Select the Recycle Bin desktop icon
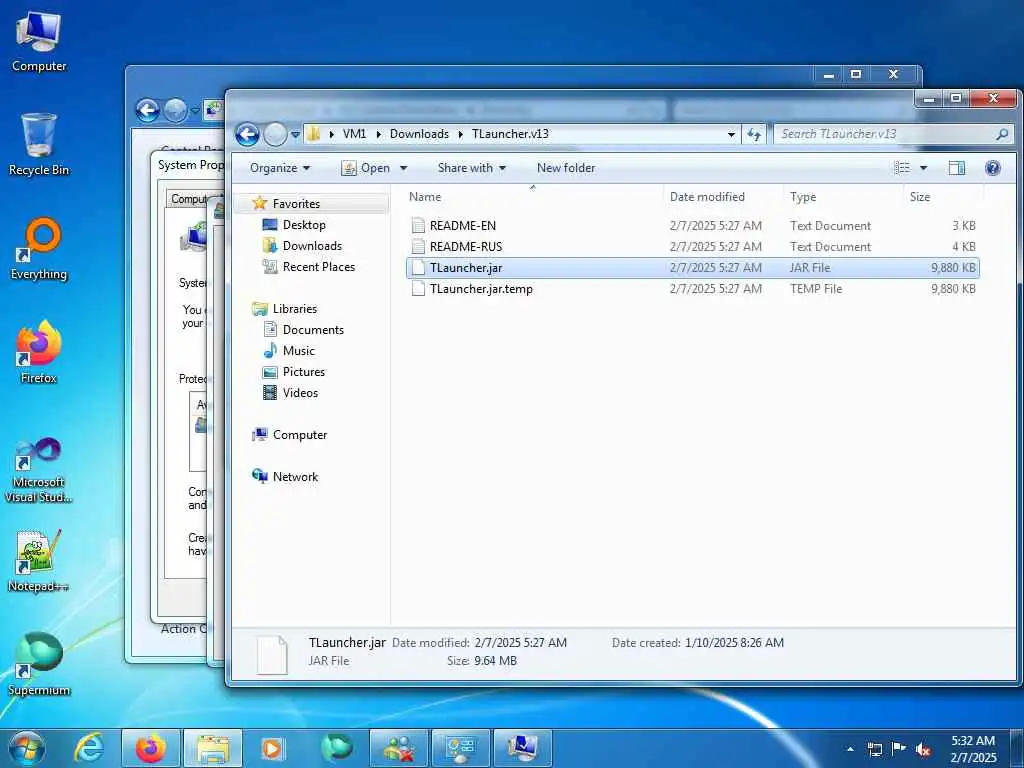The height and width of the screenshot is (768, 1024). [39, 145]
